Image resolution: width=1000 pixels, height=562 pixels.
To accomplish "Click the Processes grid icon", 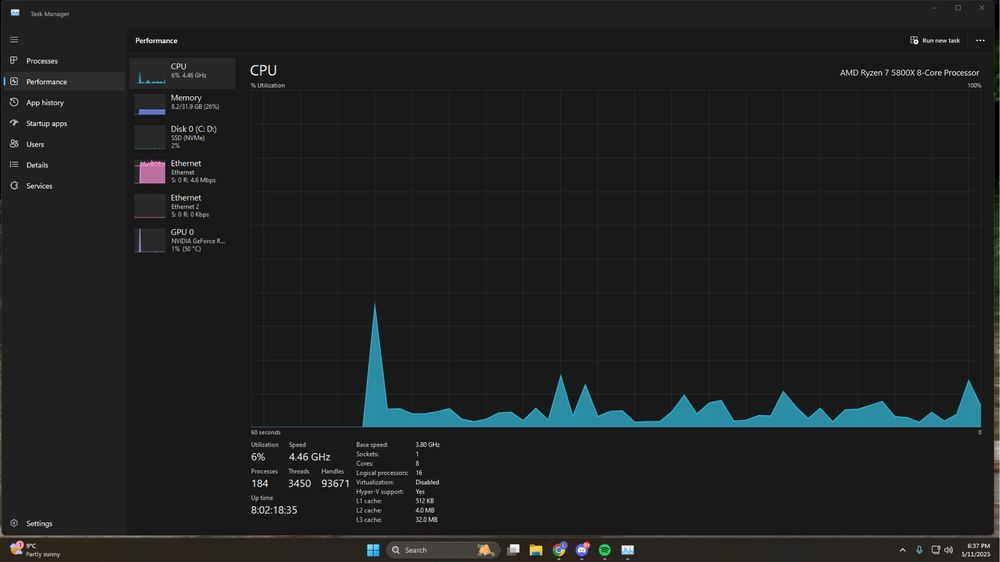I will click(x=14, y=61).
